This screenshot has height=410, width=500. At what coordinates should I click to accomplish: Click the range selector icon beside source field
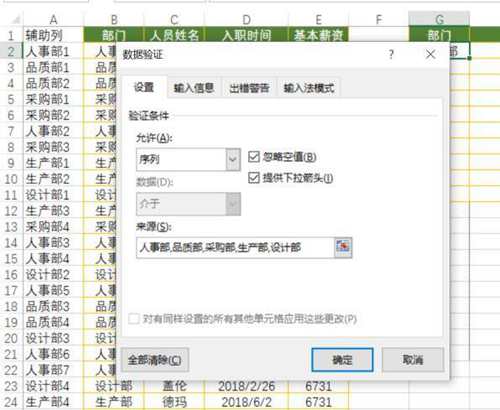point(343,247)
